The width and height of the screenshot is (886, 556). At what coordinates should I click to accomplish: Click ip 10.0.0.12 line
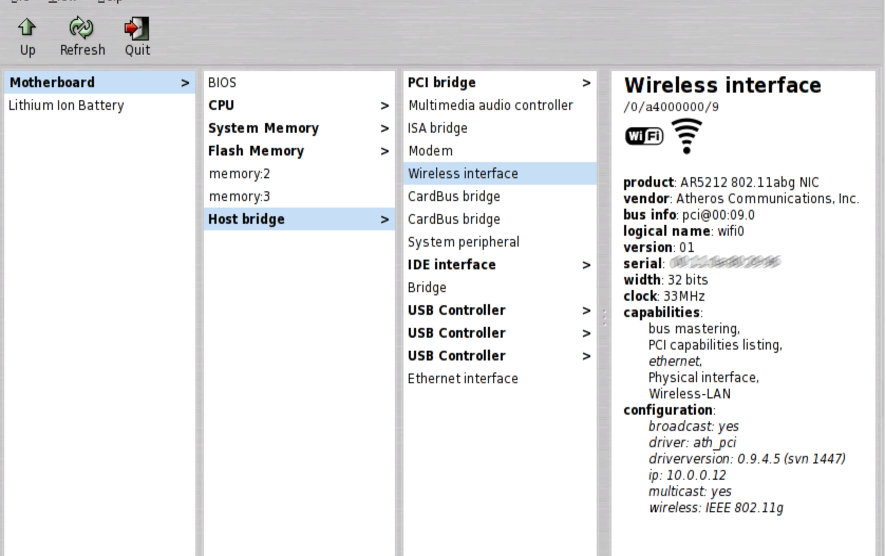tap(687, 475)
